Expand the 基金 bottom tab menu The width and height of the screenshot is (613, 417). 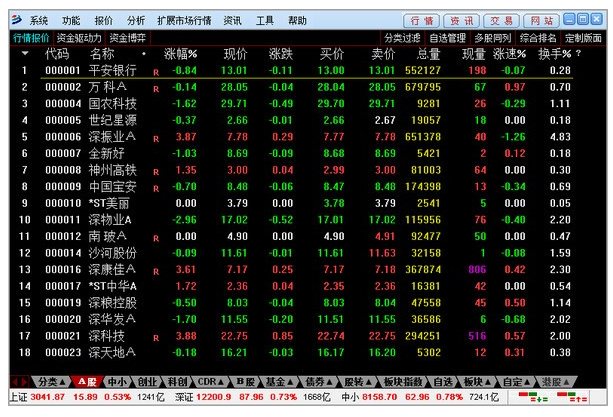point(290,382)
